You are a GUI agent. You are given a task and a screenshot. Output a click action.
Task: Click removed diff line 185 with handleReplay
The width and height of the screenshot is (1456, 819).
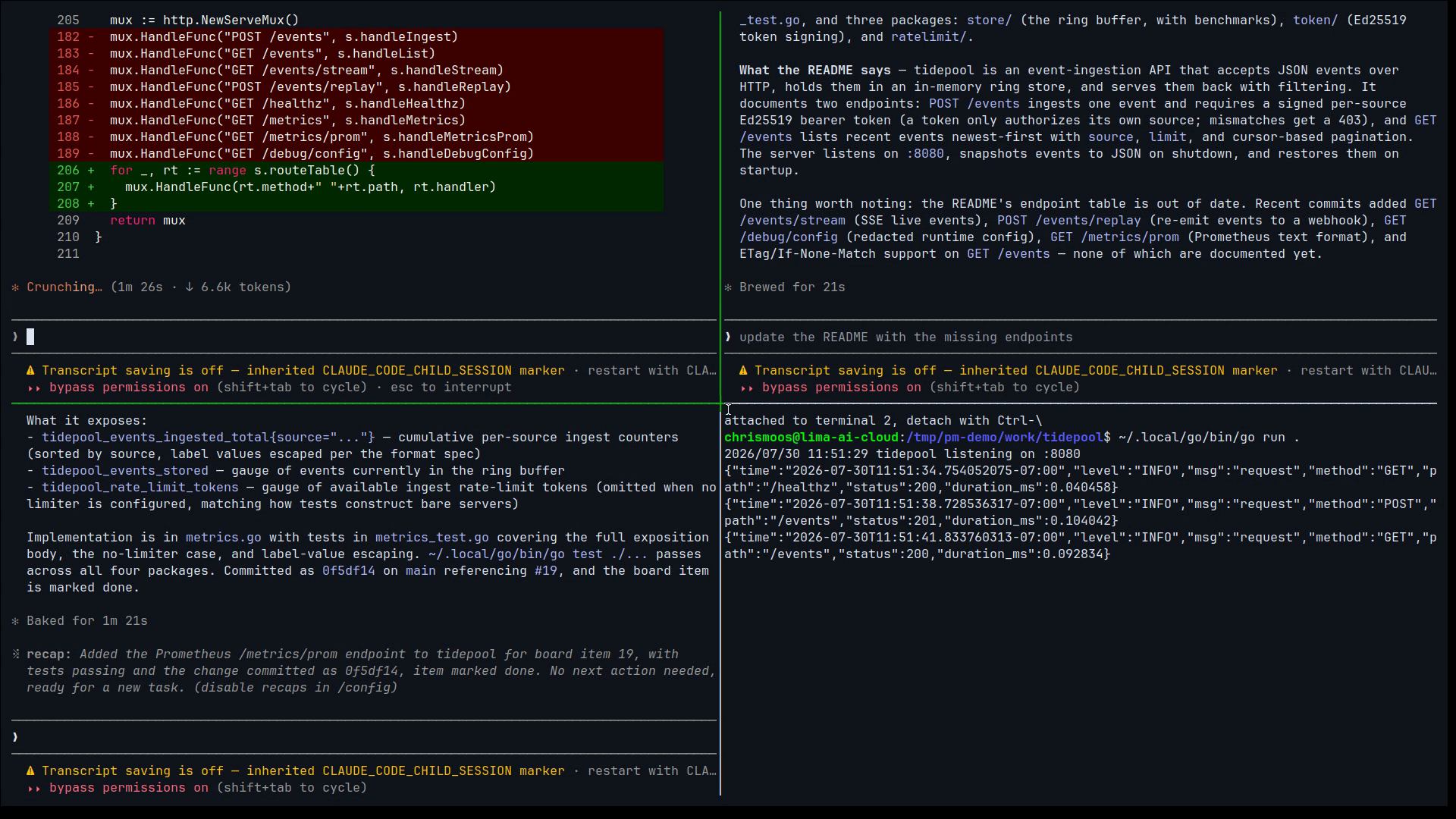pyautogui.click(x=356, y=87)
